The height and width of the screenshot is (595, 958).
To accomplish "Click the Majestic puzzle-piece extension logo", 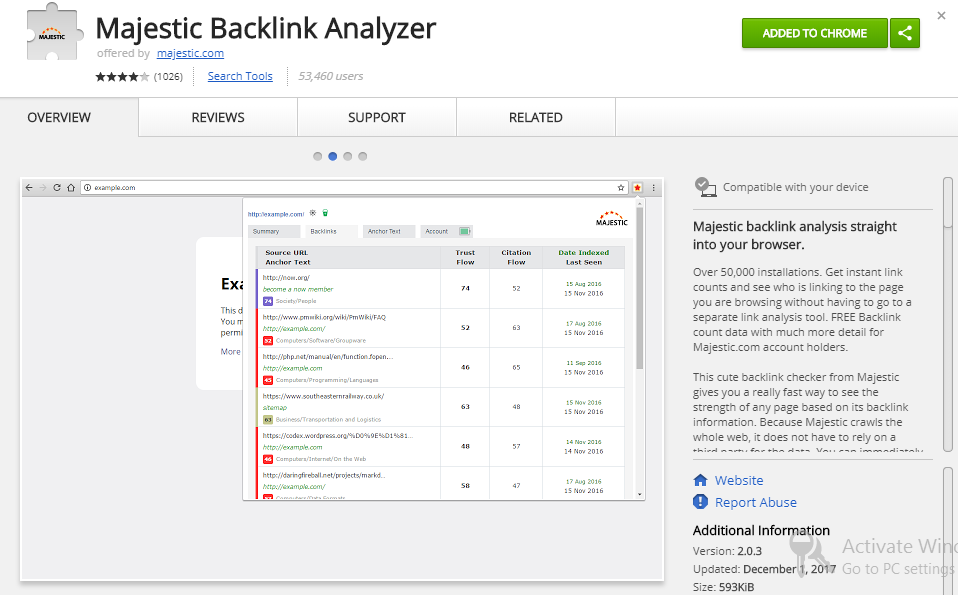I will click(x=54, y=32).
